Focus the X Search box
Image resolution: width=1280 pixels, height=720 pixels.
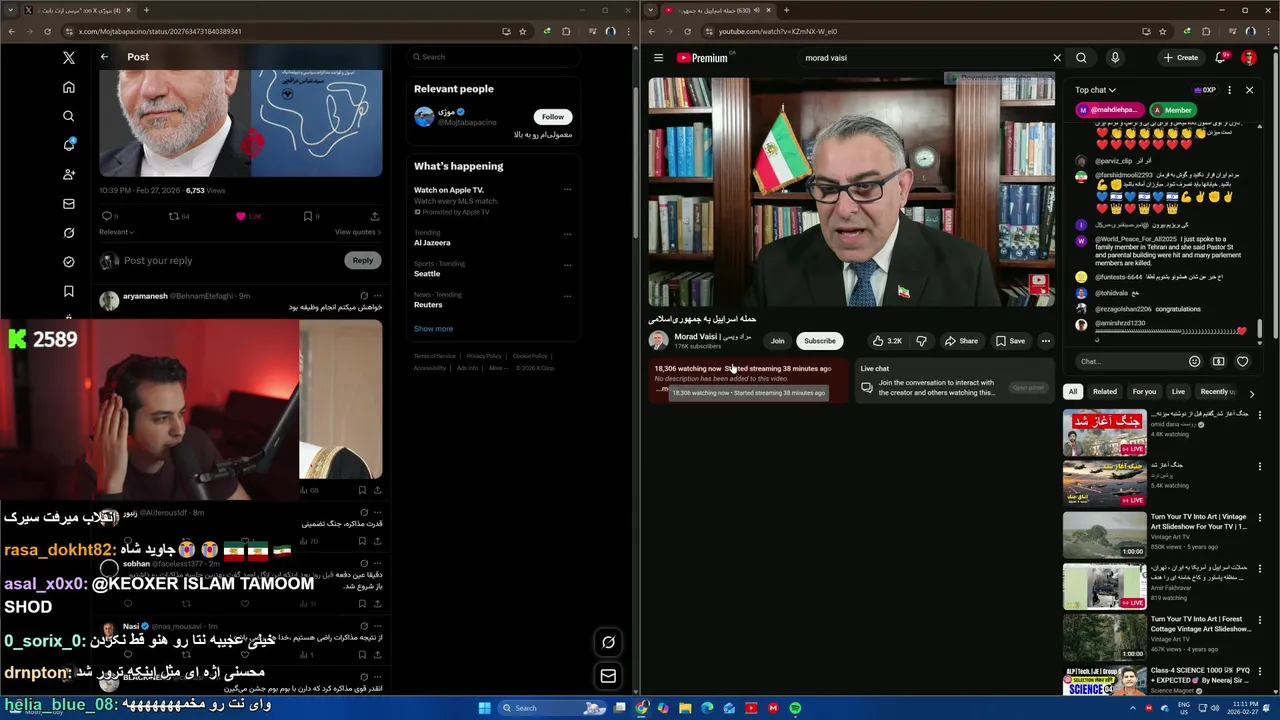point(494,57)
